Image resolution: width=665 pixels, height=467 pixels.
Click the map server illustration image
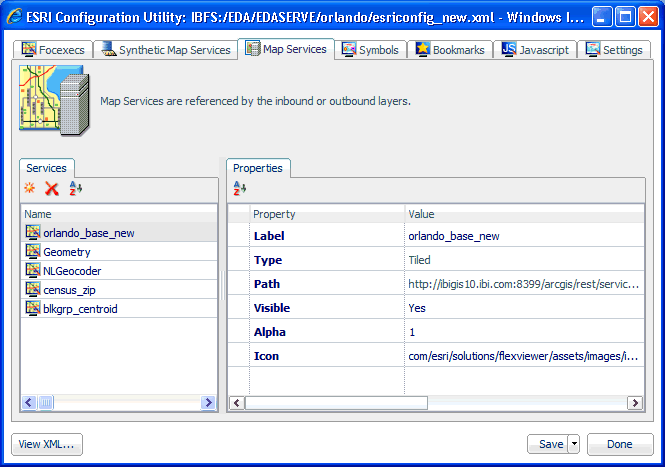[54, 101]
